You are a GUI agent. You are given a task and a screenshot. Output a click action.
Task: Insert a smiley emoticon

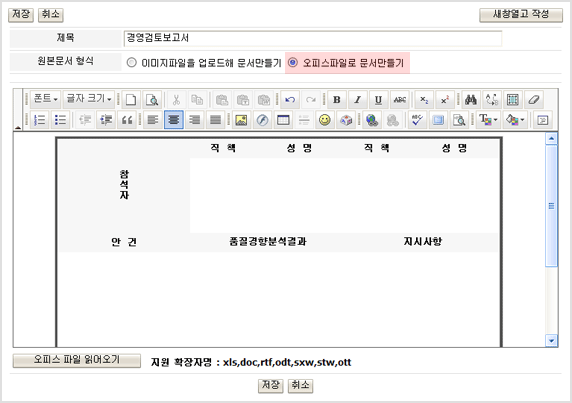pyautogui.click(x=325, y=120)
